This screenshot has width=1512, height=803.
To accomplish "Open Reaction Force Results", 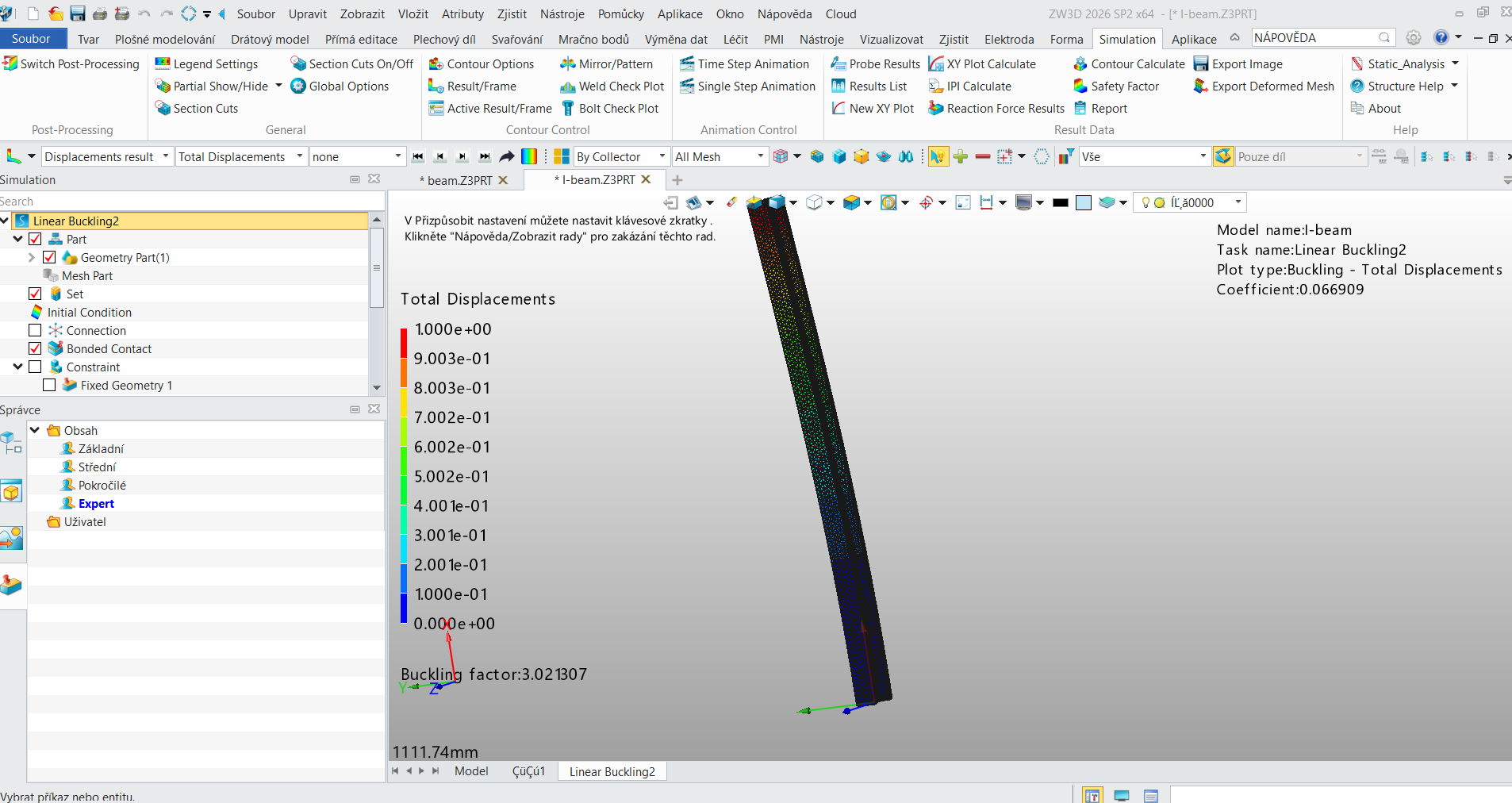I will (996, 108).
